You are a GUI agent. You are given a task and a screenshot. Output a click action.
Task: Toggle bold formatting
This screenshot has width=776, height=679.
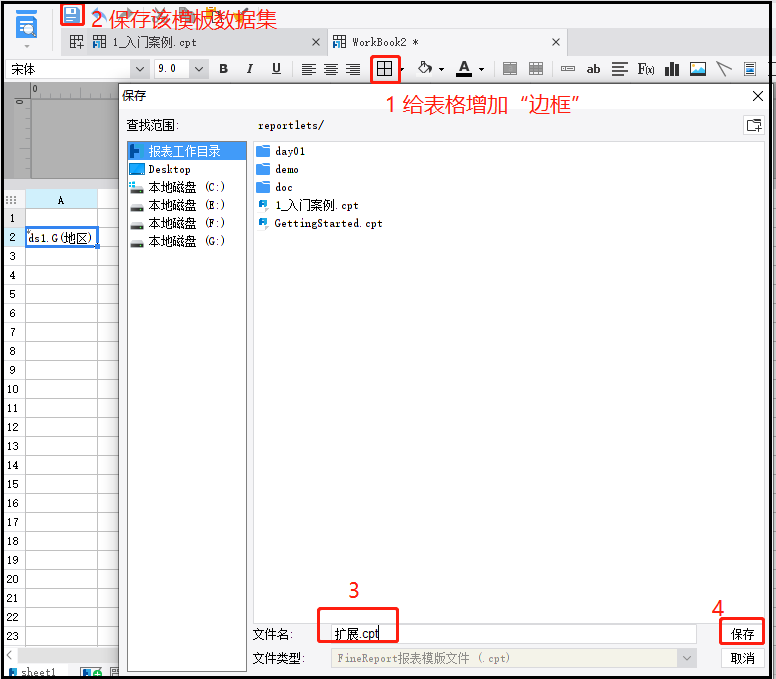coord(224,69)
